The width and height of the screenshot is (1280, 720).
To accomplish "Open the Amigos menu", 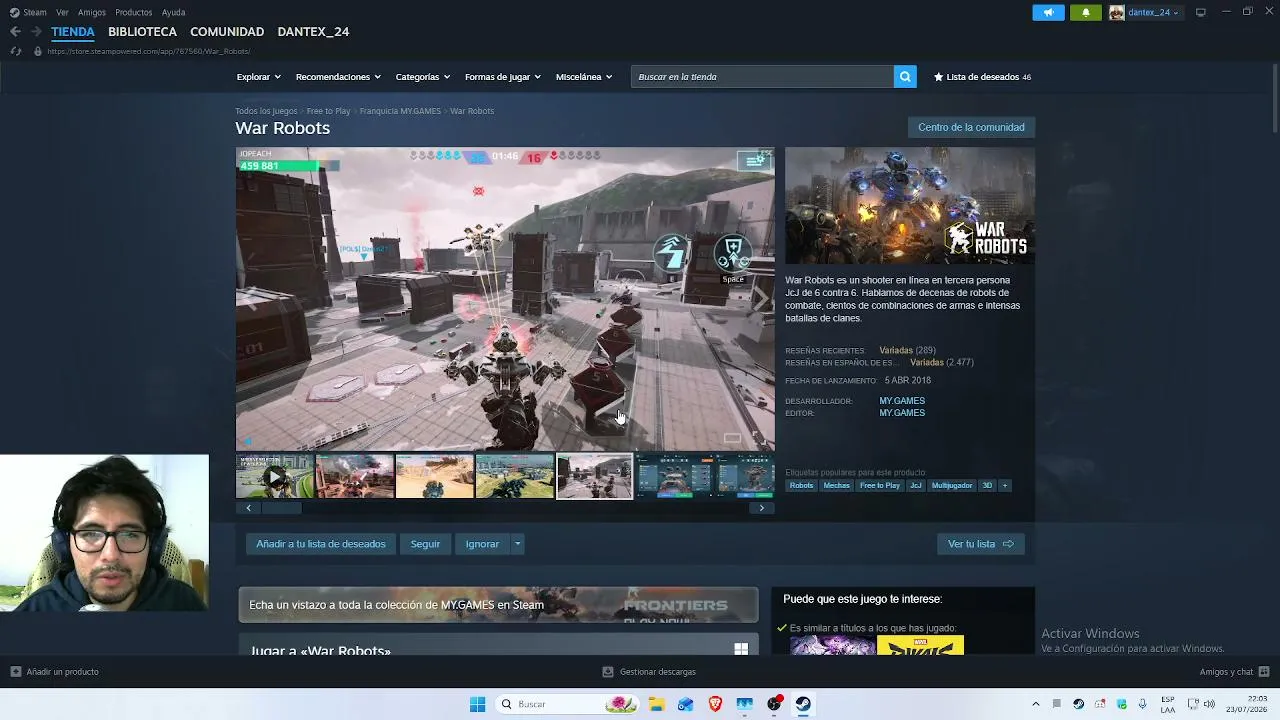I will (92, 13).
